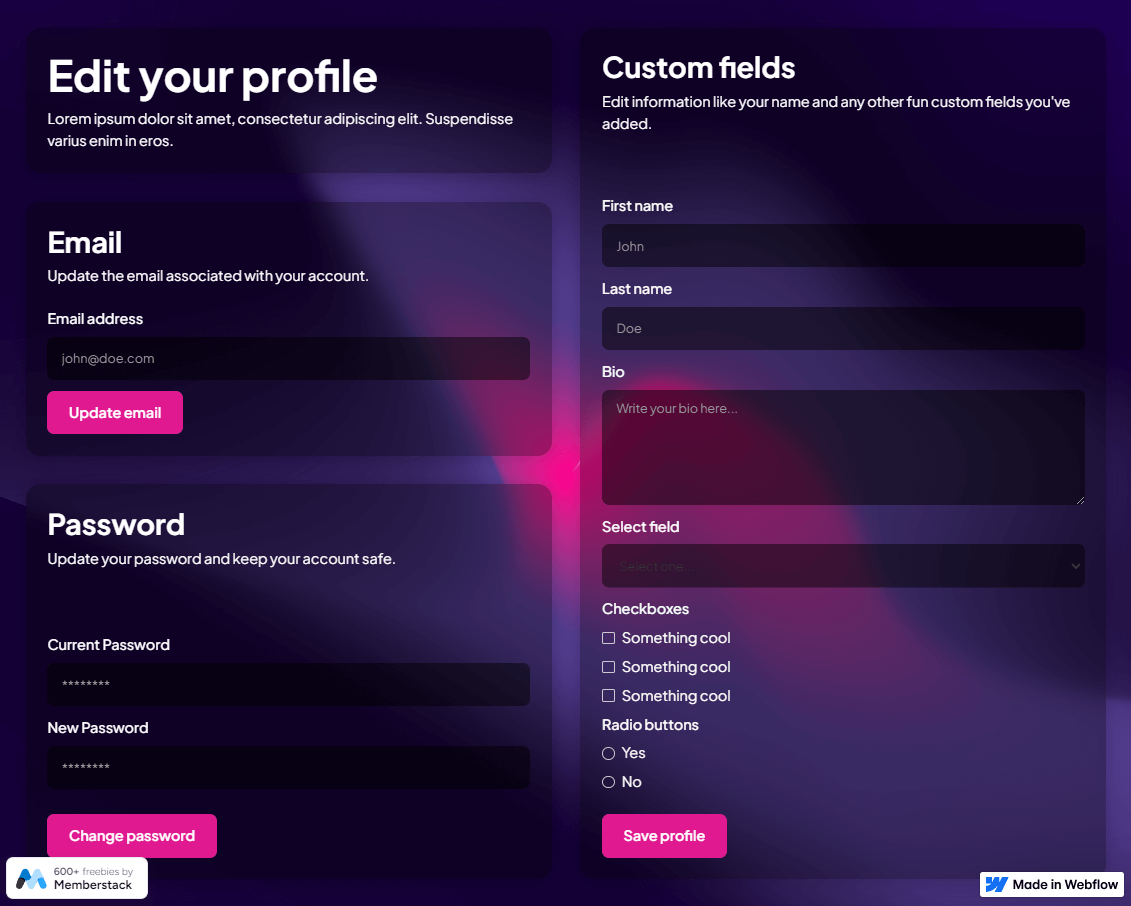Click the Last name input field
The height and width of the screenshot is (906, 1131).
pyautogui.click(x=843, y=328)
